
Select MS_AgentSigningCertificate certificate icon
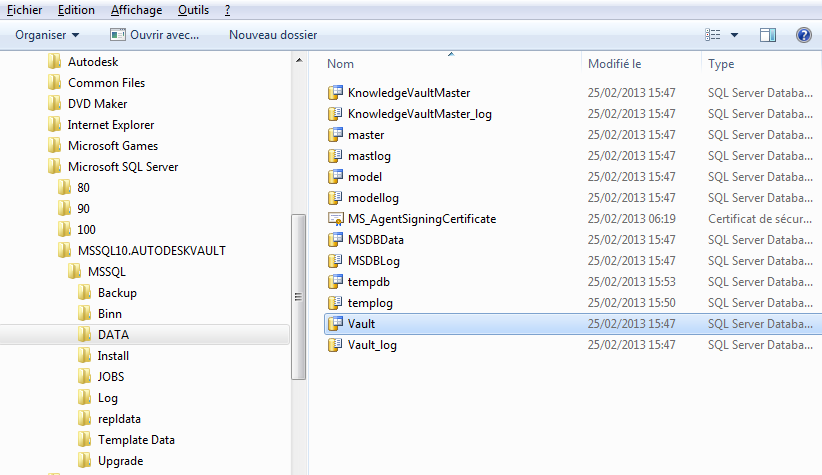coord(336,219)
